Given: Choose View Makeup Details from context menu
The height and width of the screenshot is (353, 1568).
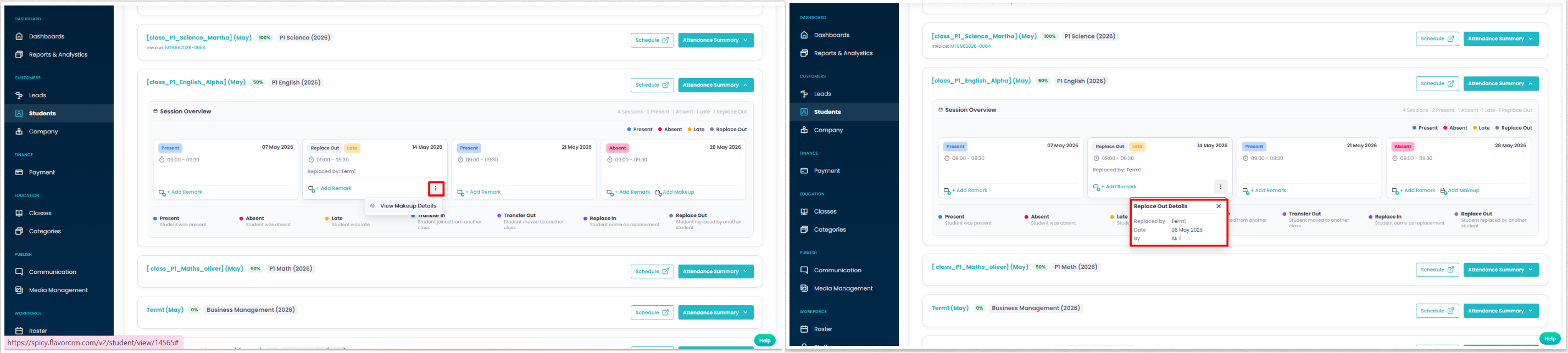Looking at the screenshot, I should click(404, 206).
